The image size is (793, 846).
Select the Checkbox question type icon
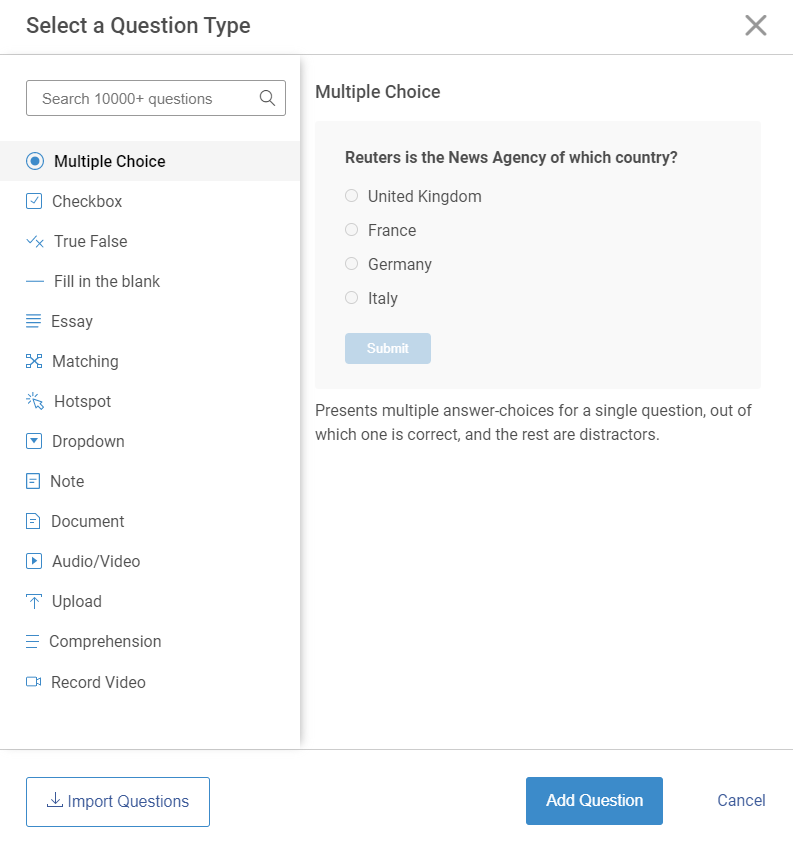tap(34, 201)
